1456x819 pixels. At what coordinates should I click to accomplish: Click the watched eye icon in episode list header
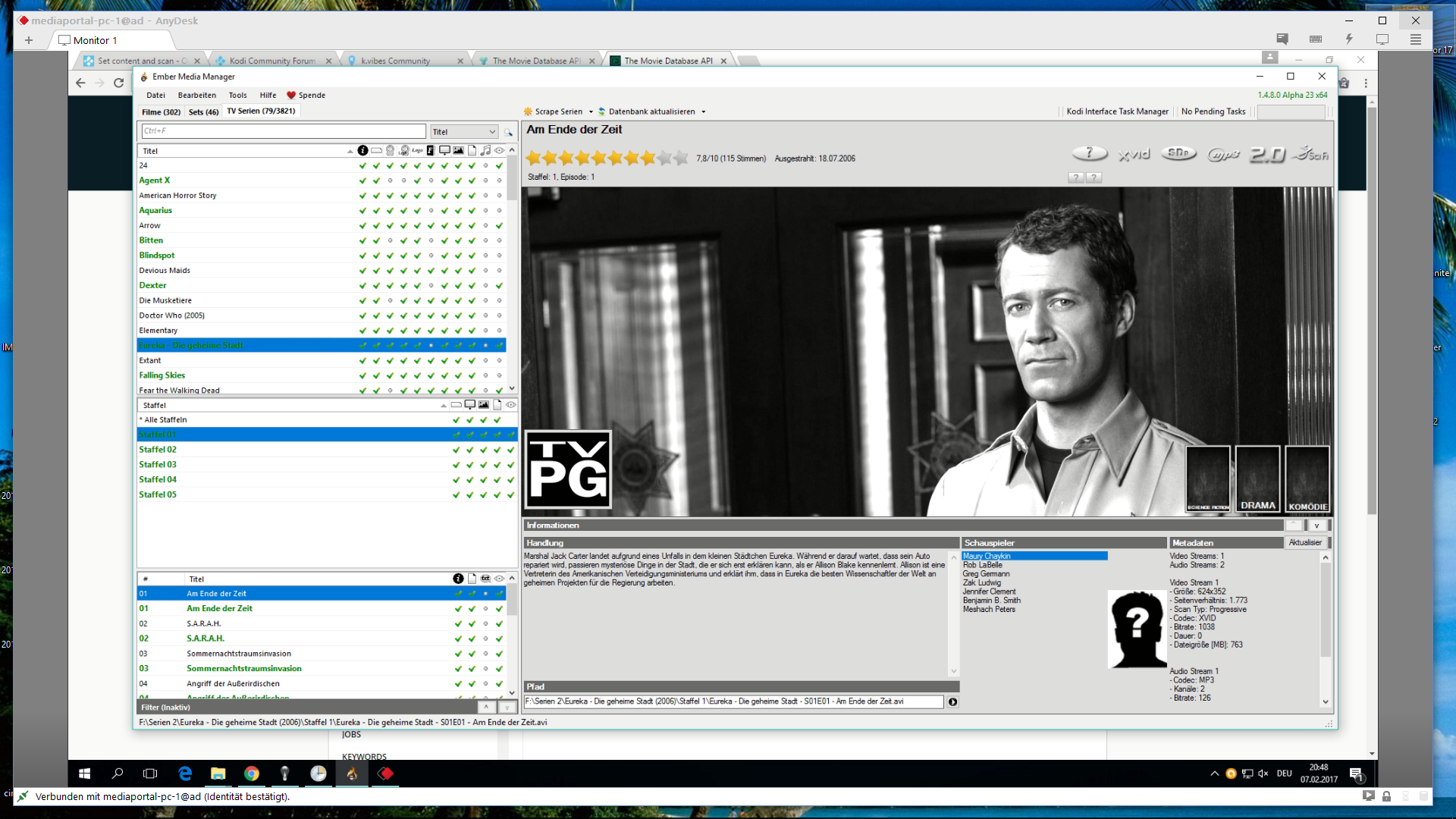(x=499, y=579)
